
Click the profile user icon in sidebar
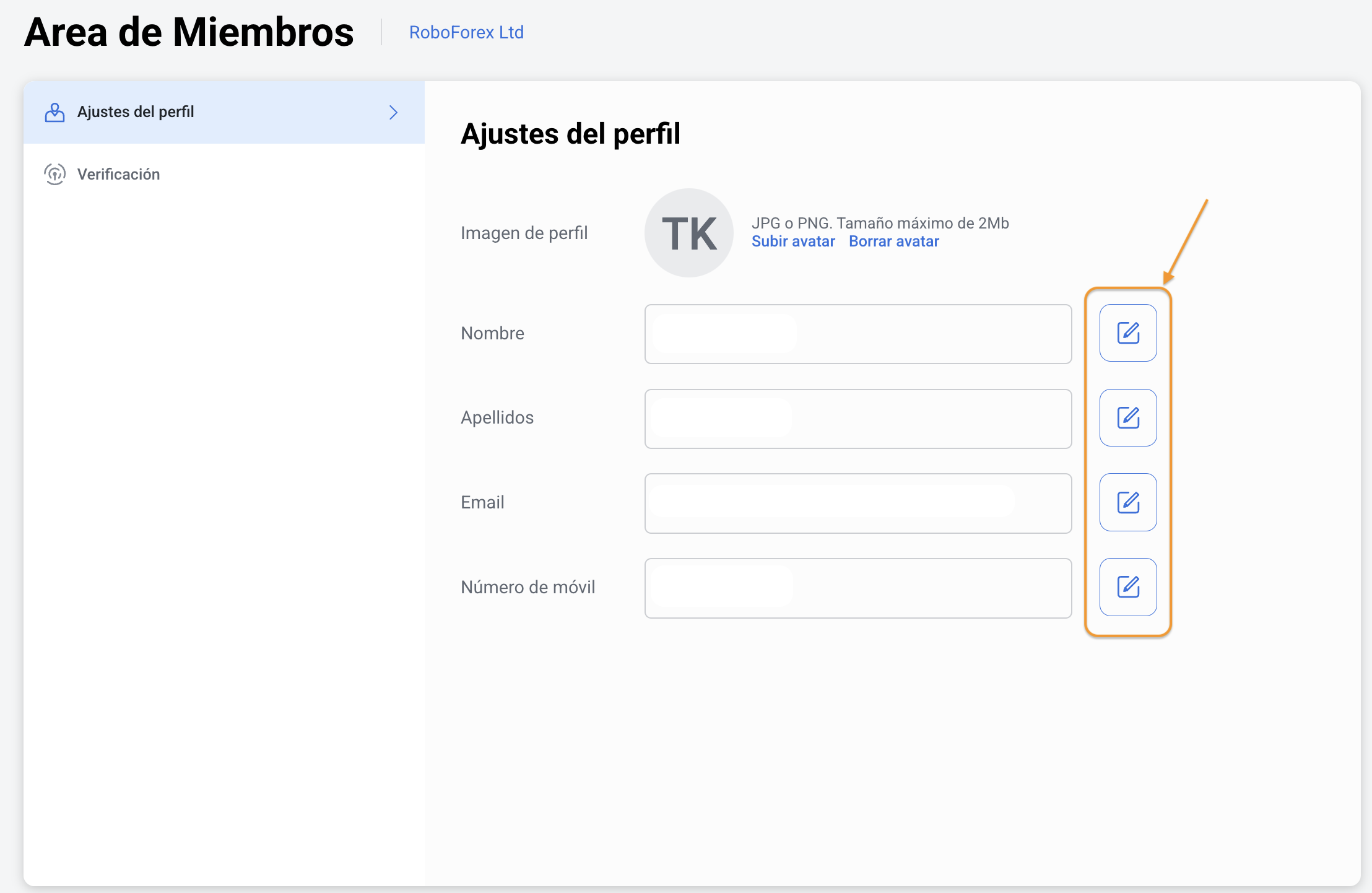tap(54, 112)
